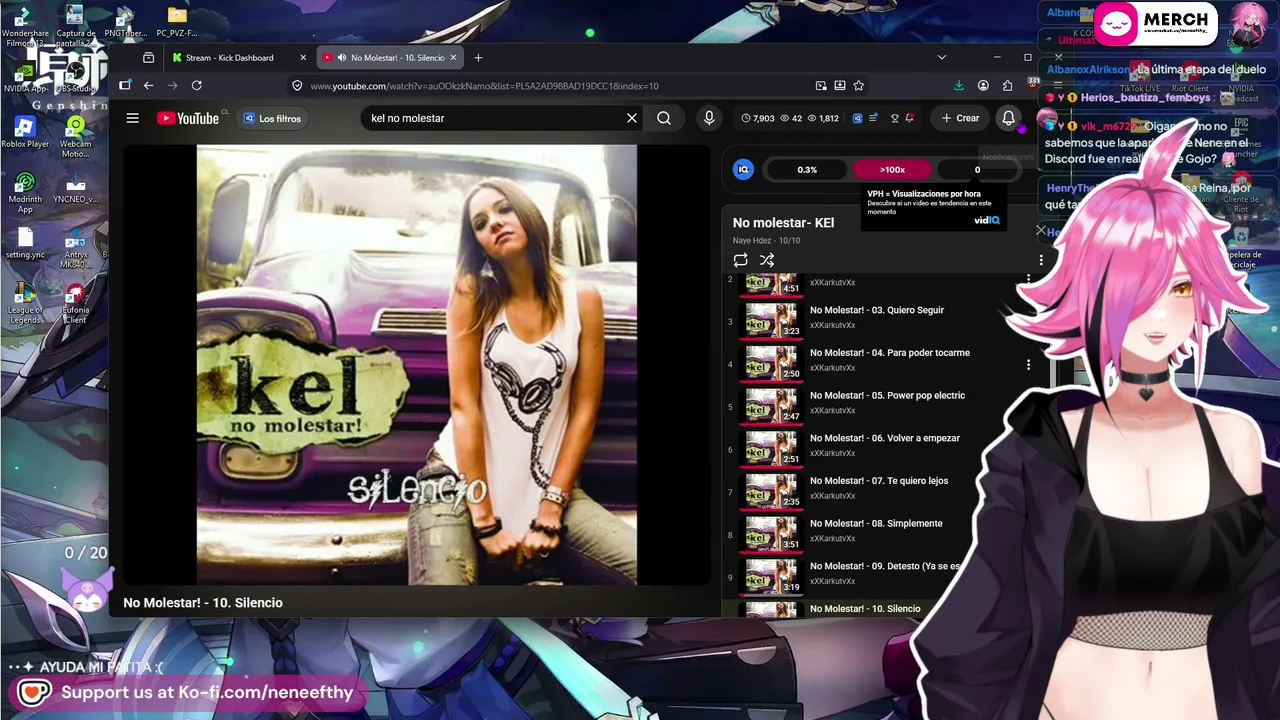Toggle playlist loop (repeat) icon
The height and width of the screenshot is (720, 1280).
click(x=741, y=260)
